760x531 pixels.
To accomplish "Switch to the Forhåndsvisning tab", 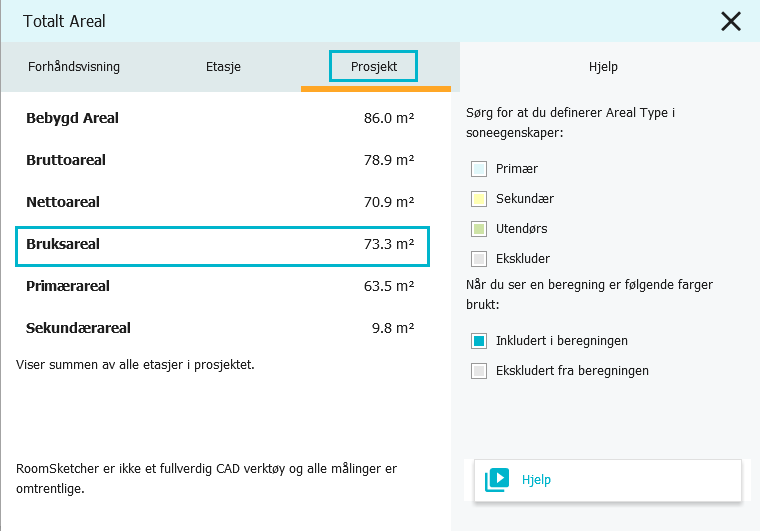I will pyautogui.click(x=74, y=66).
